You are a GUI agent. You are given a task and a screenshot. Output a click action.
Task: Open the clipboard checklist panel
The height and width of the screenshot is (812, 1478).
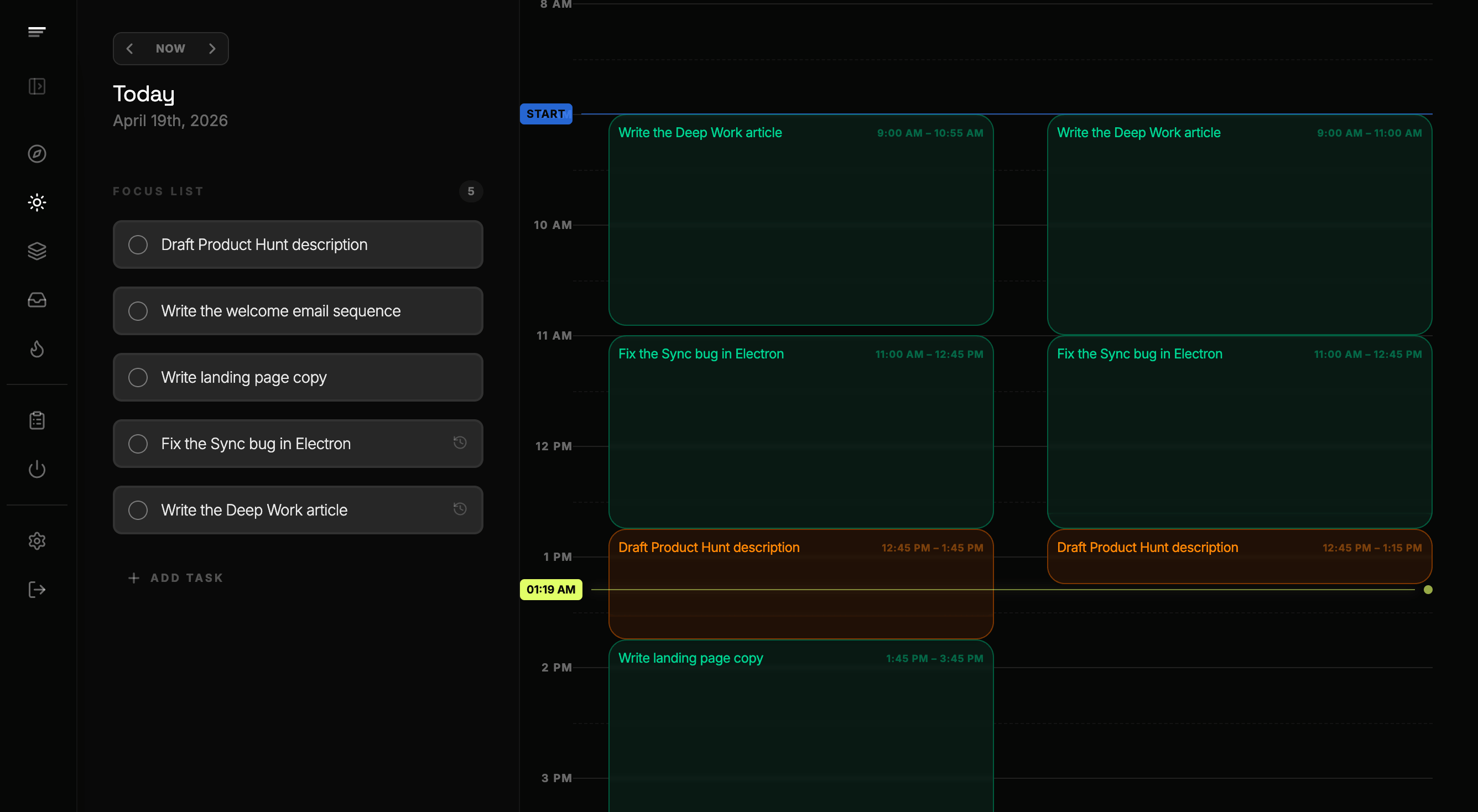point(36,420)
